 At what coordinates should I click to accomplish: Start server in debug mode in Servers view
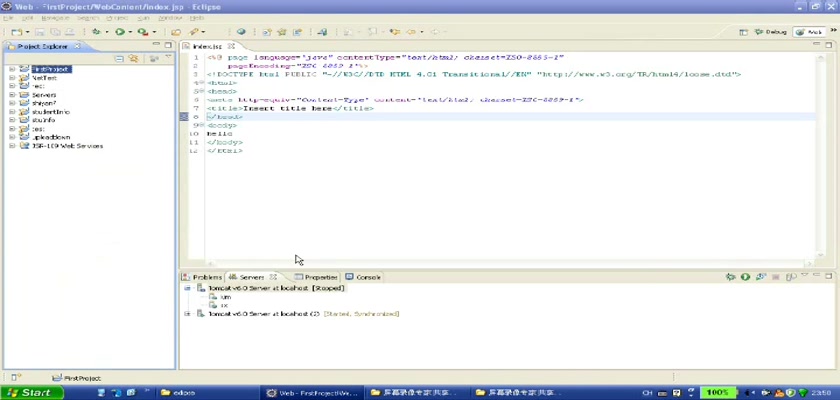(731, 276)
